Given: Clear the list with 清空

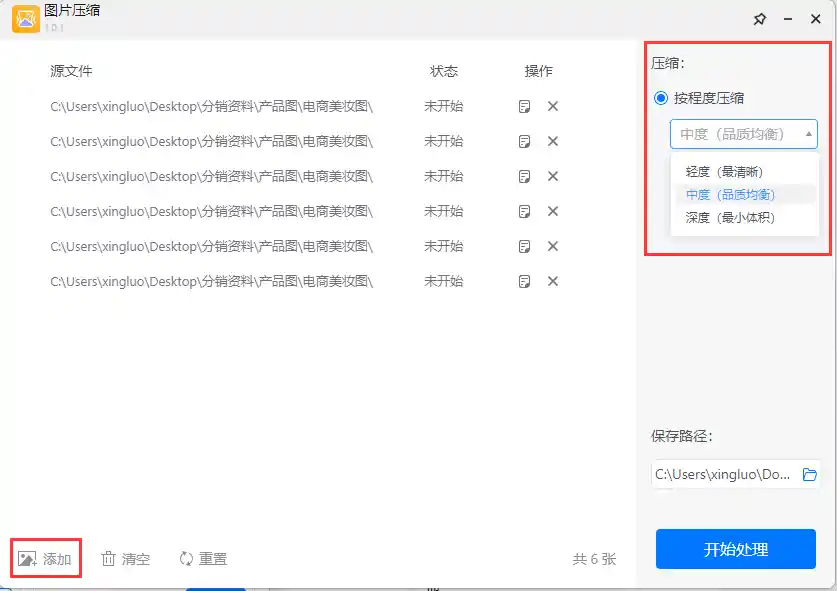Looking at the screenshot, I should point(125,559).
